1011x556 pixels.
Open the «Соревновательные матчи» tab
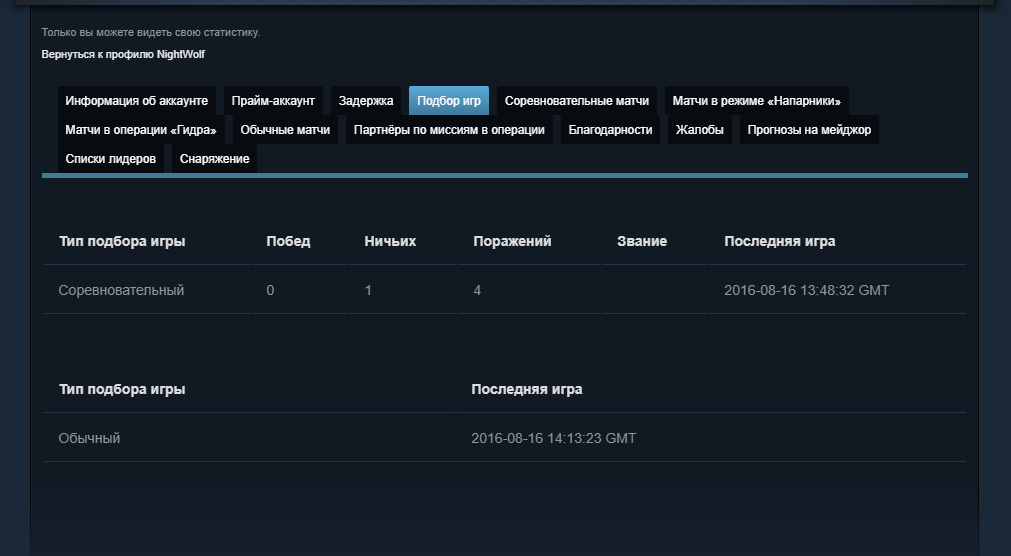point(577,101)
